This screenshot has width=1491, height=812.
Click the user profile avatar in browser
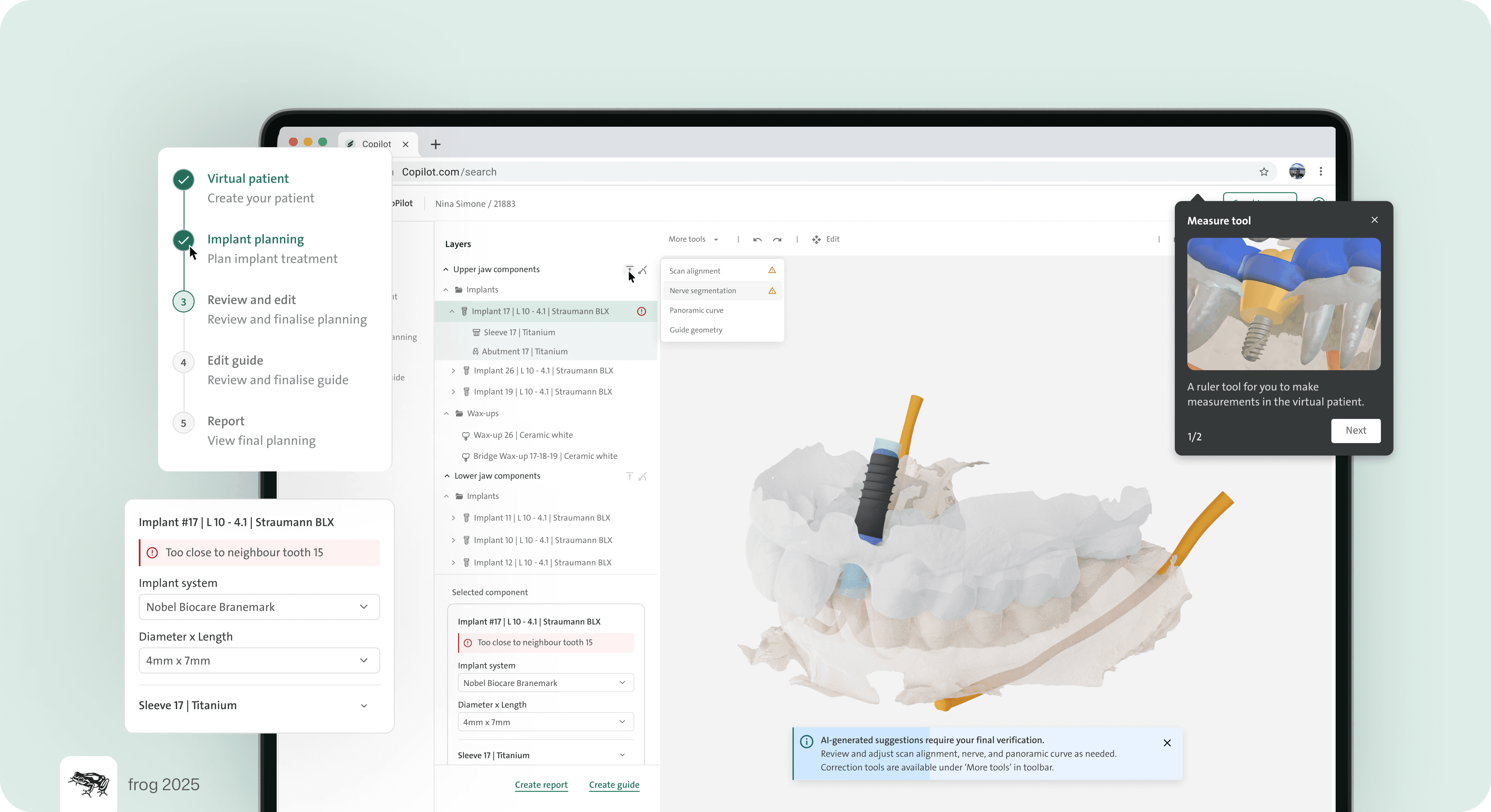(x=1296, y=172)
